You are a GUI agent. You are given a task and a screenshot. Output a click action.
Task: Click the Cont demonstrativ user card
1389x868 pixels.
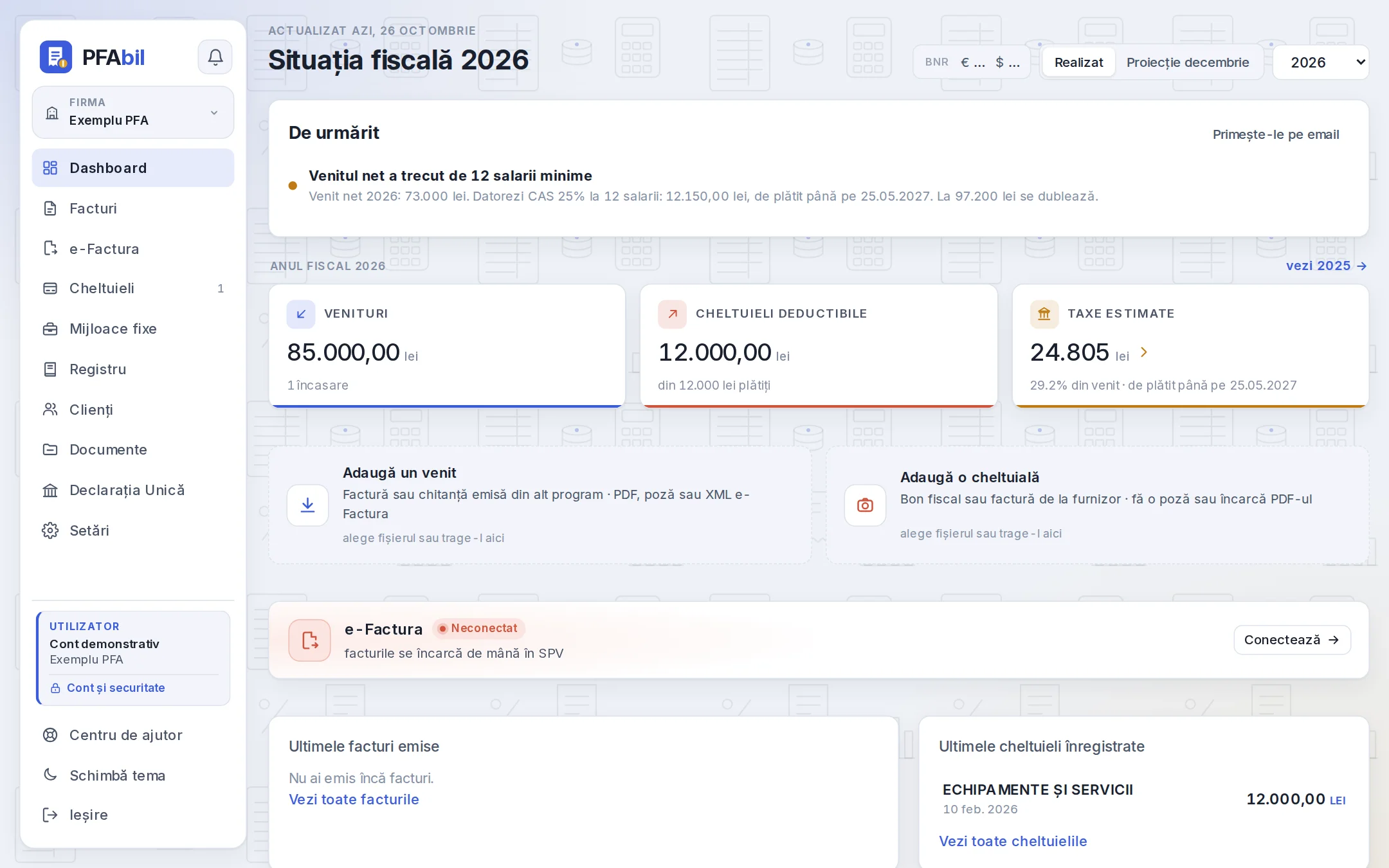[133, 658]
